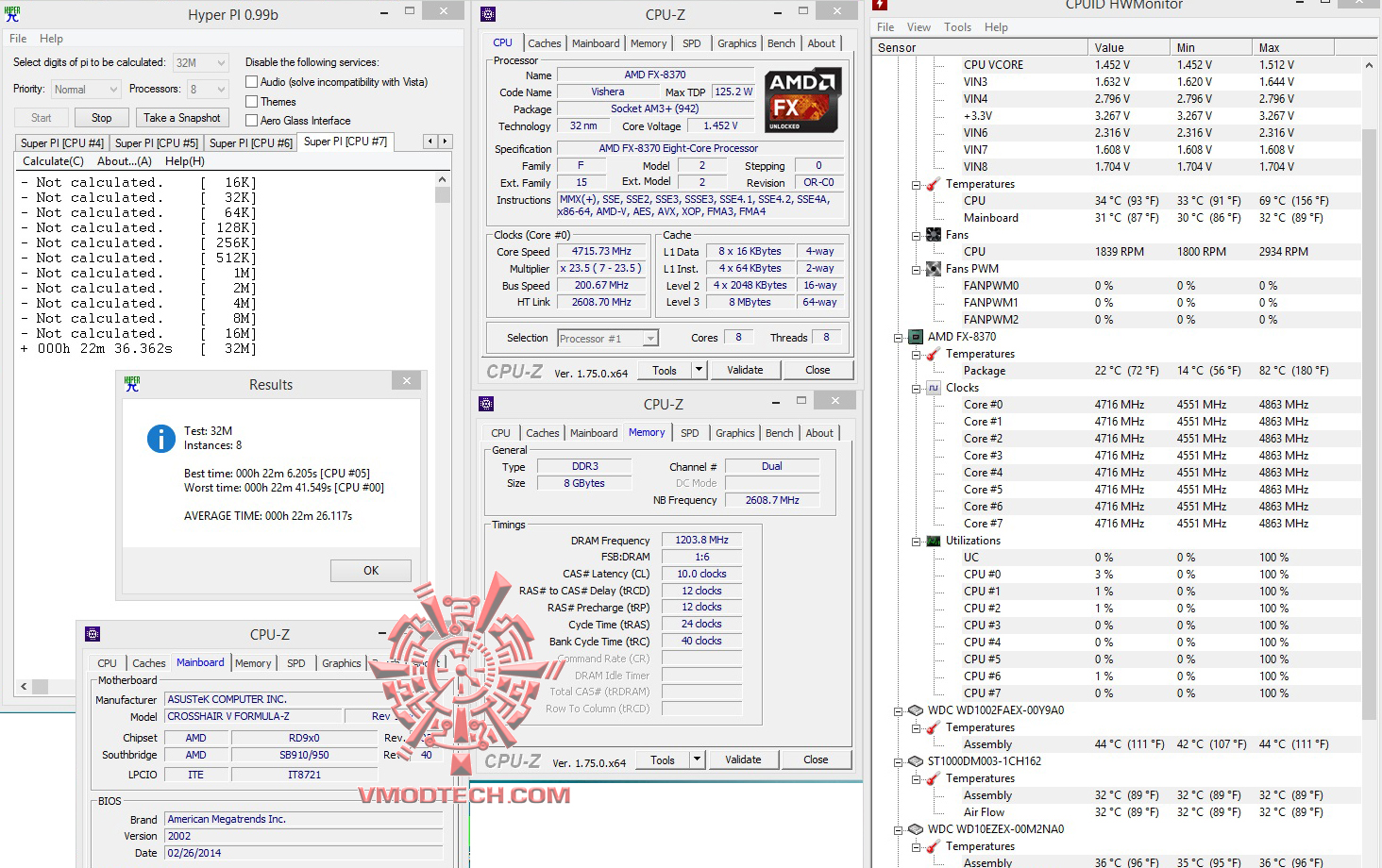Click the WDC WD1002FAEX drive icon

915,710
